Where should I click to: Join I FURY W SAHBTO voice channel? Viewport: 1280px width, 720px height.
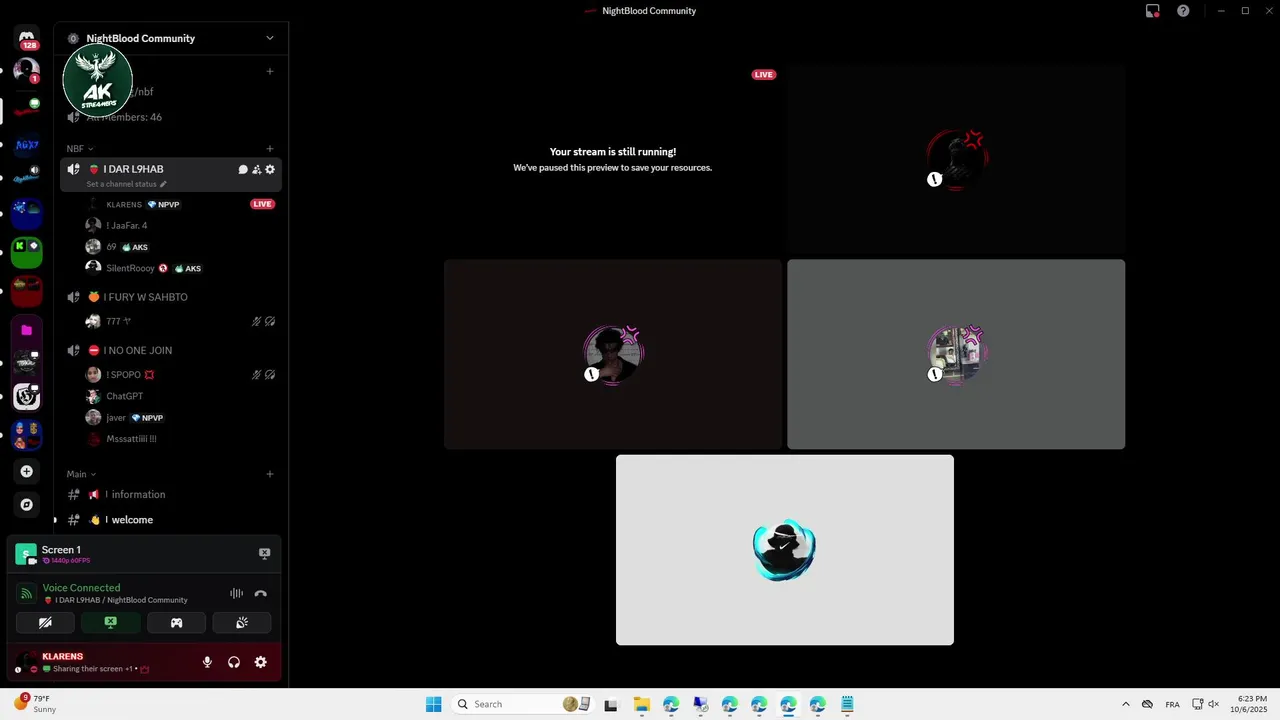pos(171,297)
